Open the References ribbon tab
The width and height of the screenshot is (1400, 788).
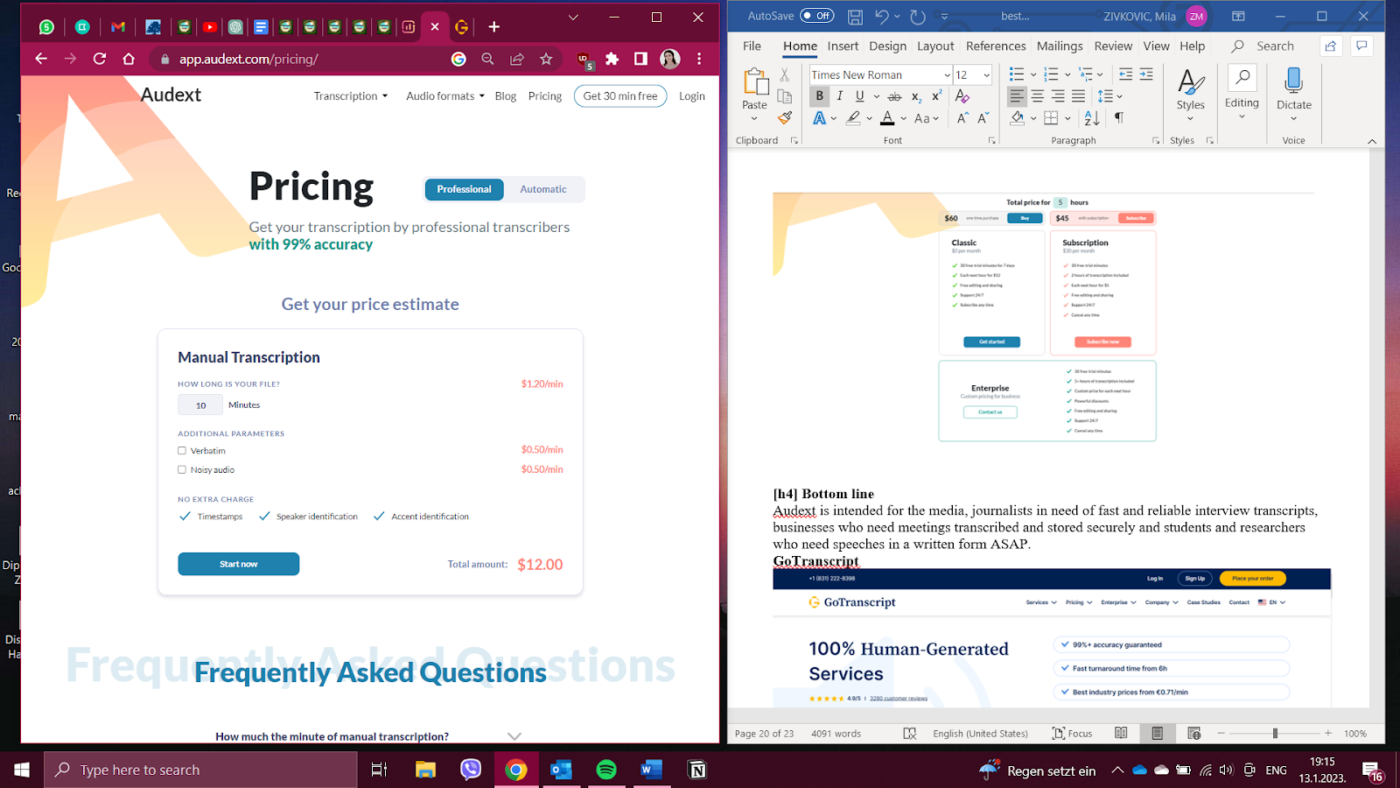point(995,46)
